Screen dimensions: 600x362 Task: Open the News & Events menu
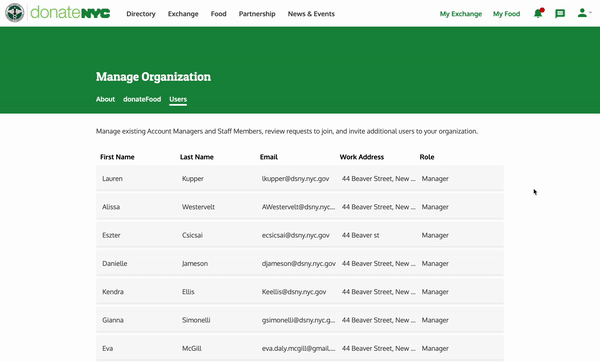coord(311,14)
